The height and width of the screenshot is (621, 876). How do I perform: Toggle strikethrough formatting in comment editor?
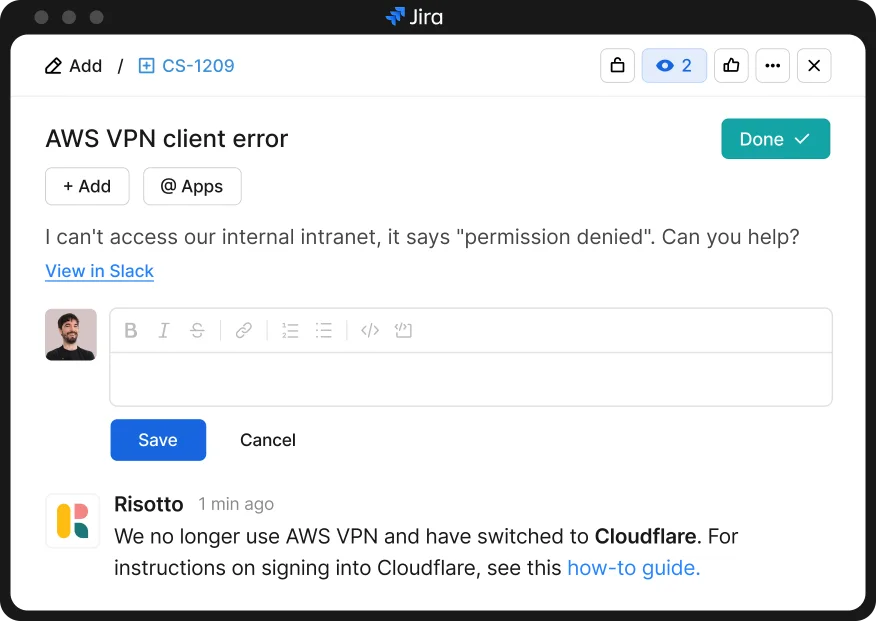(x=197, y=331)
